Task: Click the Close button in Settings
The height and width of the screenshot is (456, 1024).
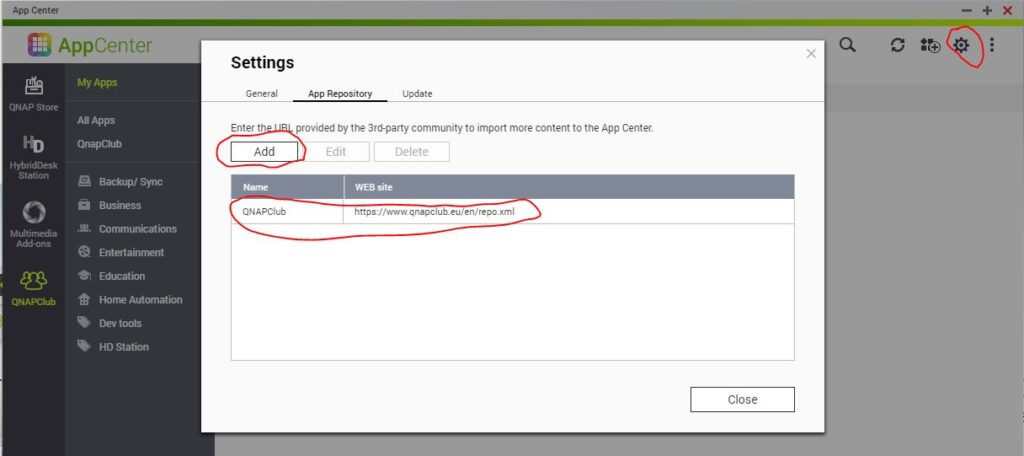Action: (x=743, y=399)
